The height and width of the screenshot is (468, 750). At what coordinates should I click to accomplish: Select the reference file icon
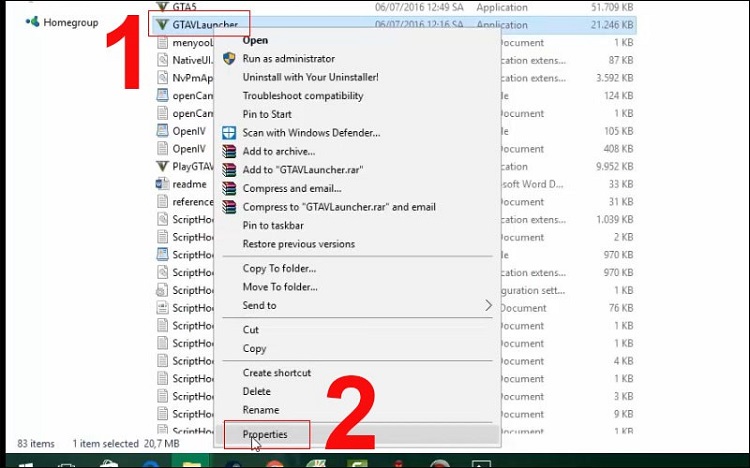163,201
